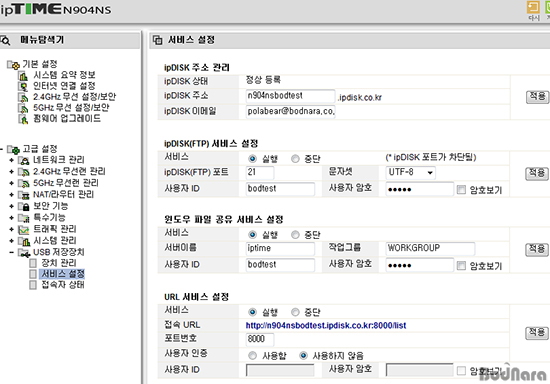Expand the 보안 기능 node

click(12, 207)
